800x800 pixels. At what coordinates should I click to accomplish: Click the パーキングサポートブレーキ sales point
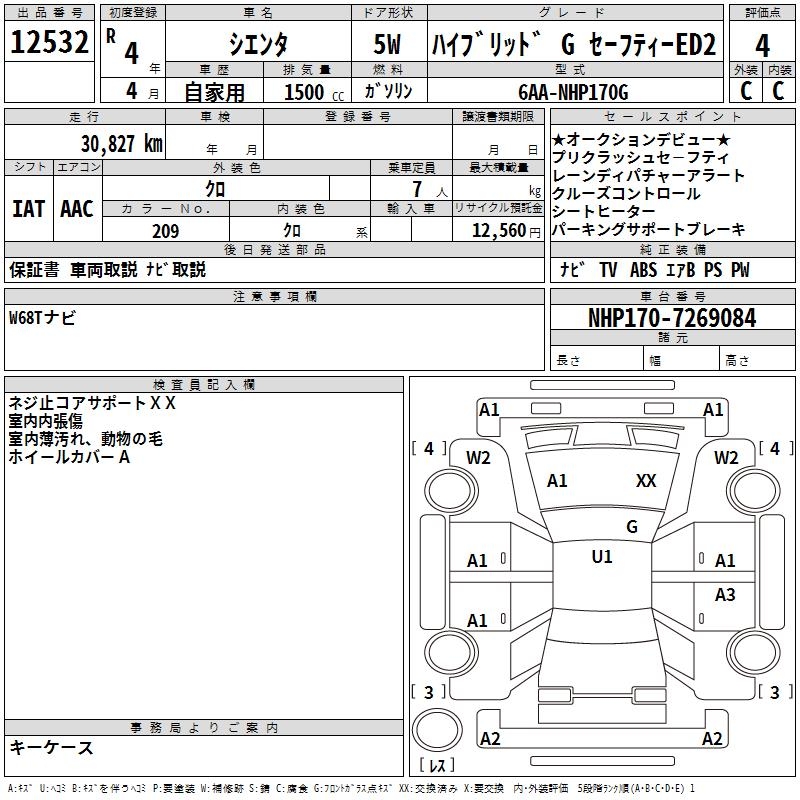(648, 229)
